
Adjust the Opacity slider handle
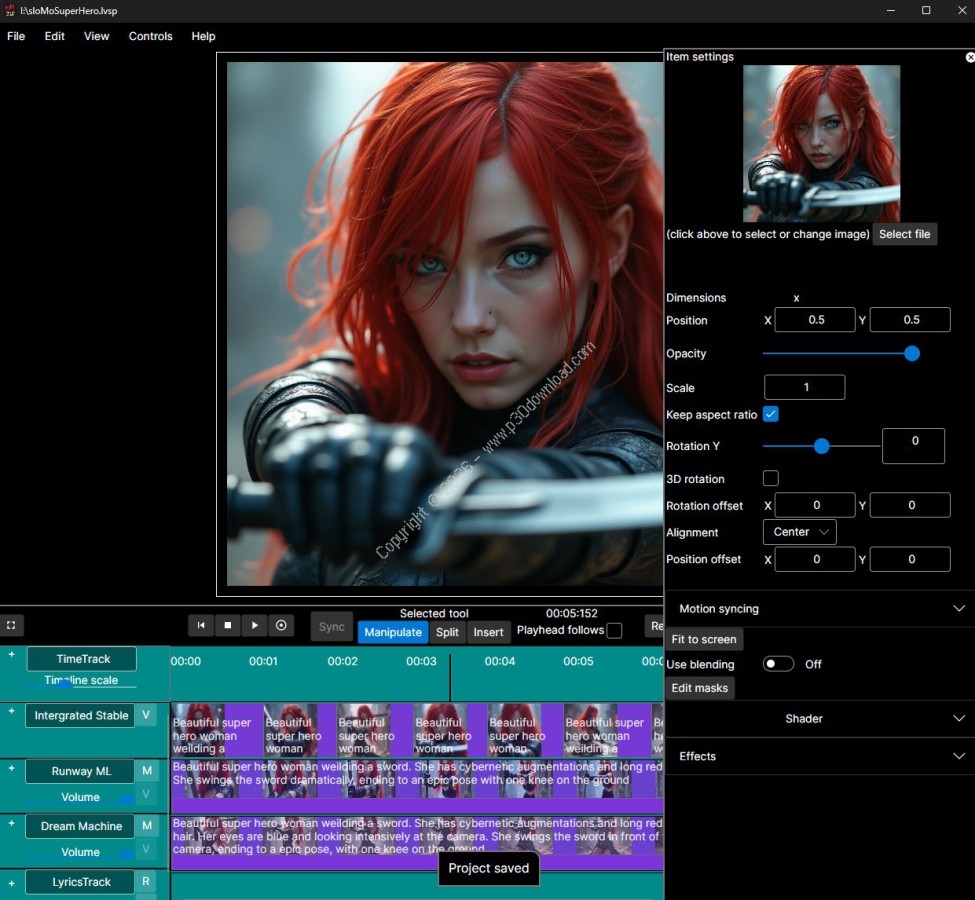912,354
